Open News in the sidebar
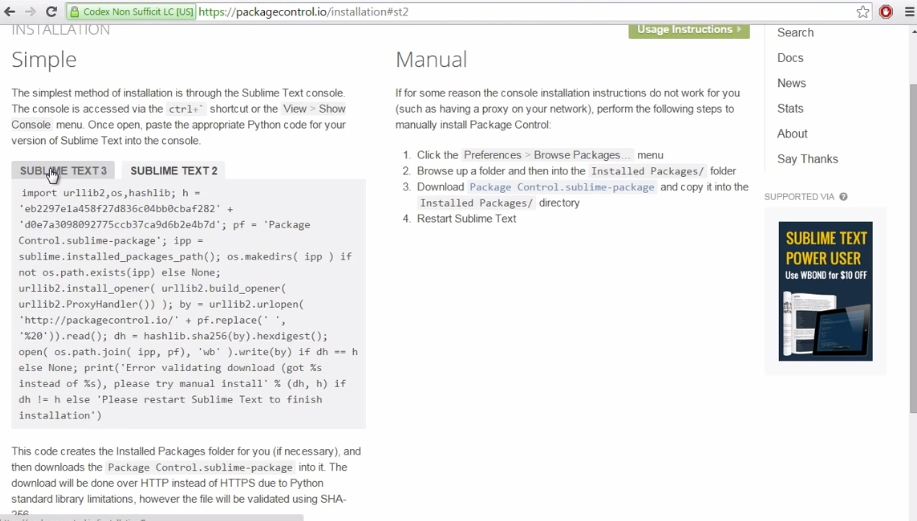917x521 pixels. (791, 83)
